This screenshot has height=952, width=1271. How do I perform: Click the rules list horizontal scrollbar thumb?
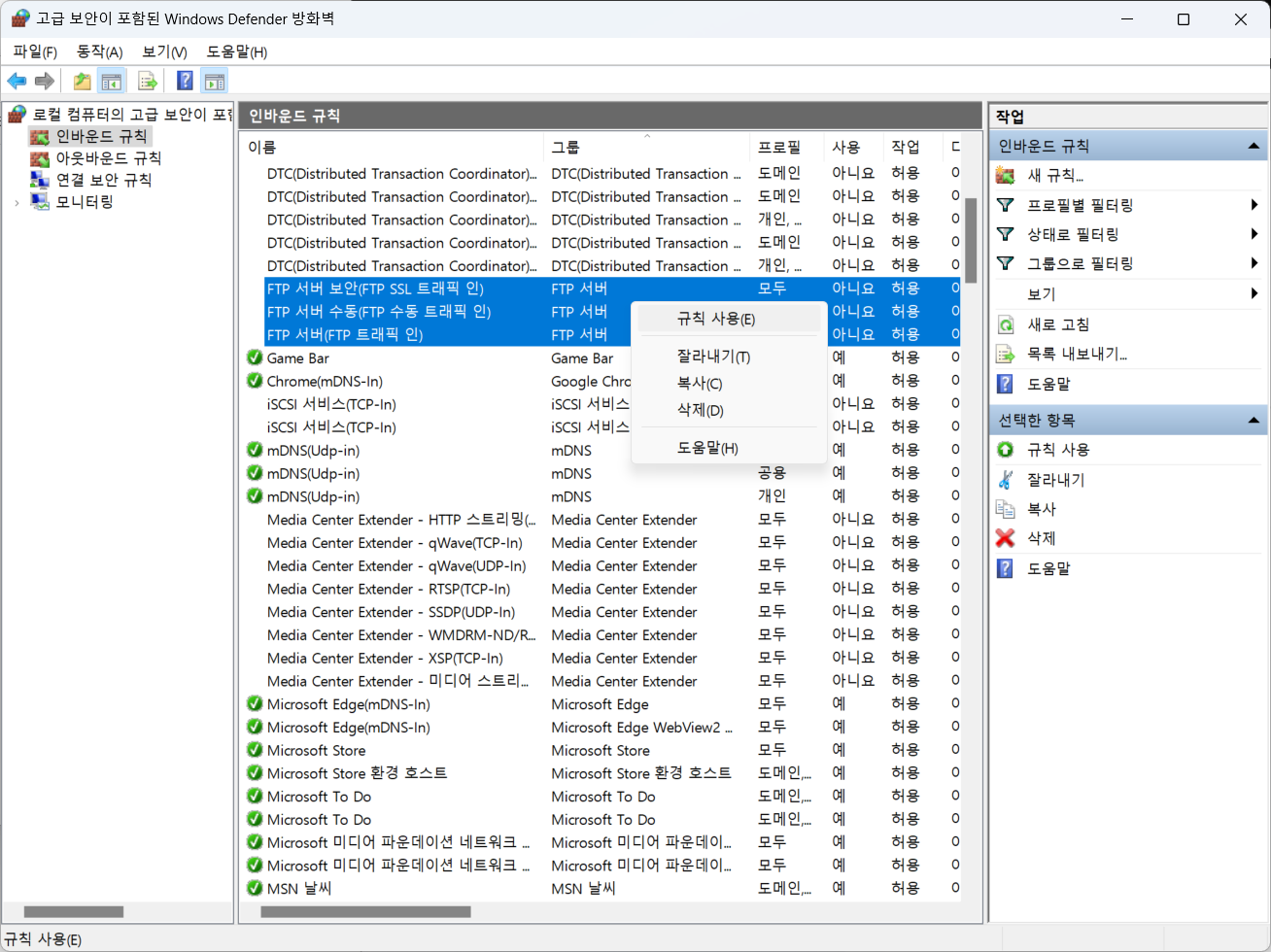[365, 912]
